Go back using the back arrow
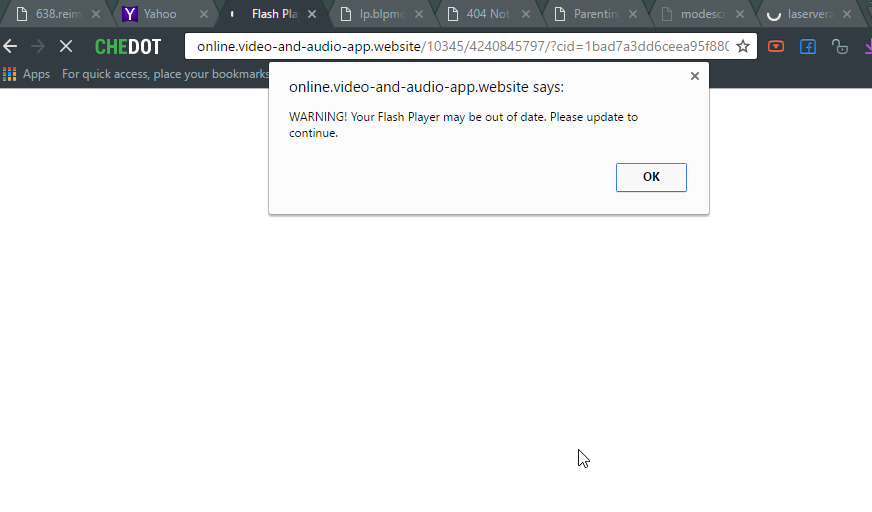 click(x=10, y=46)
